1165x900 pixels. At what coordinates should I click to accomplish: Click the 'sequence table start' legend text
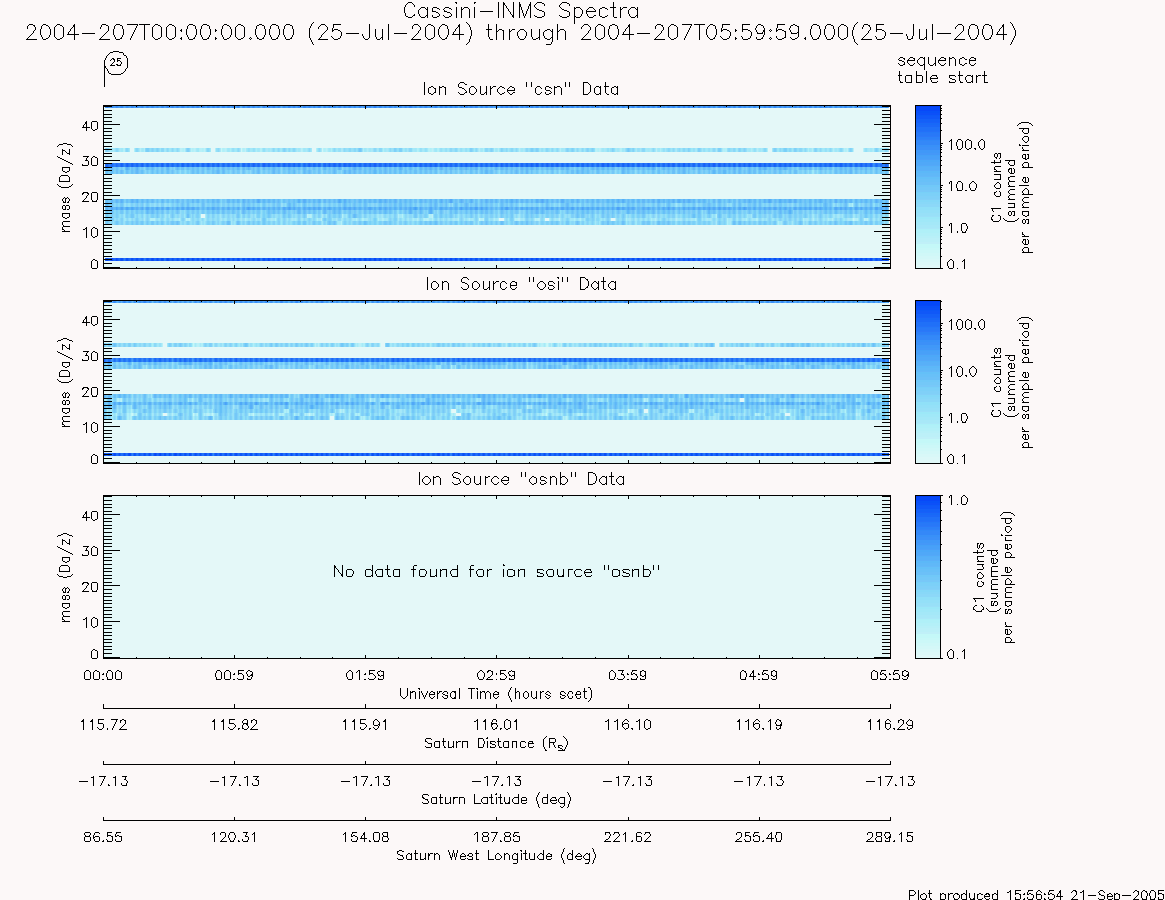942,69
